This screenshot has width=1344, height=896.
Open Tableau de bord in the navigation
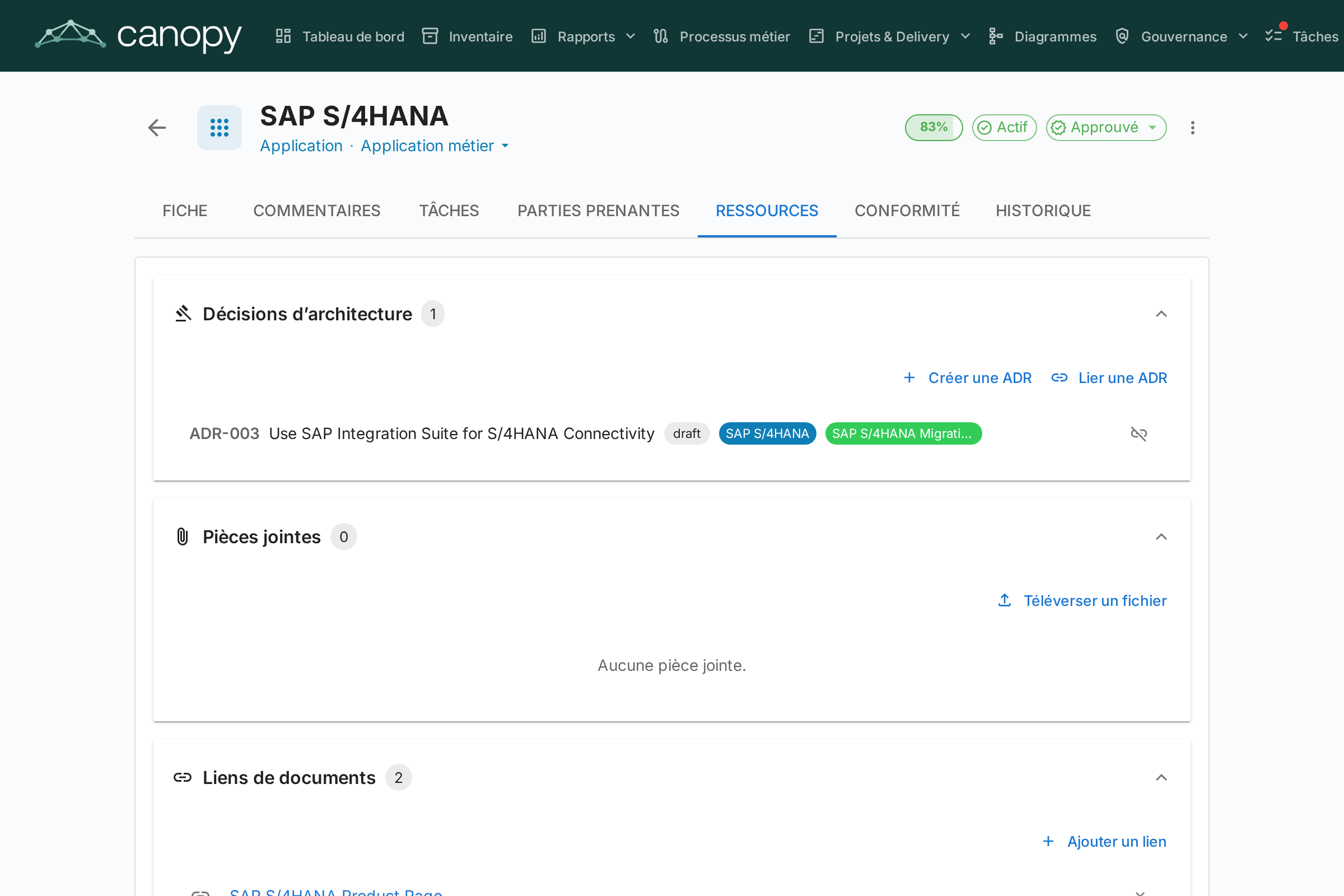pos(340,36)
